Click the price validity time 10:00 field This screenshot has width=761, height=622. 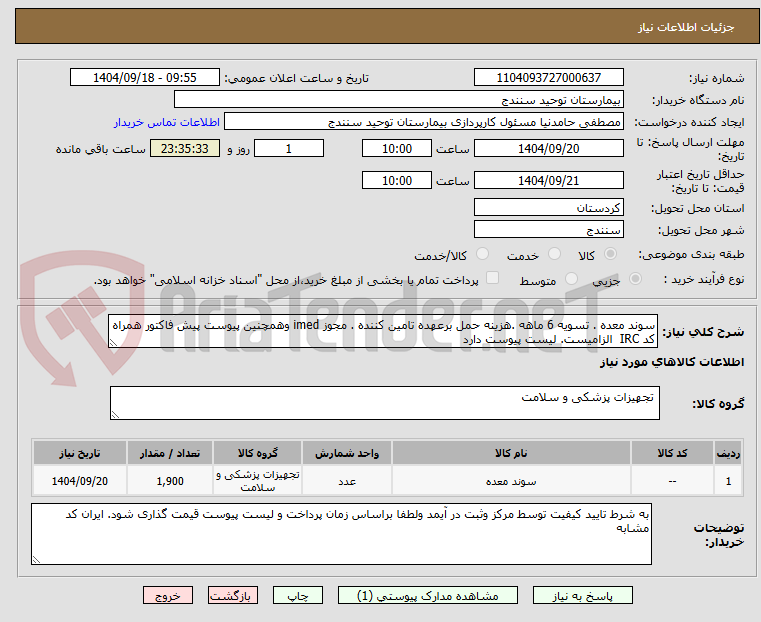point(397,180)
